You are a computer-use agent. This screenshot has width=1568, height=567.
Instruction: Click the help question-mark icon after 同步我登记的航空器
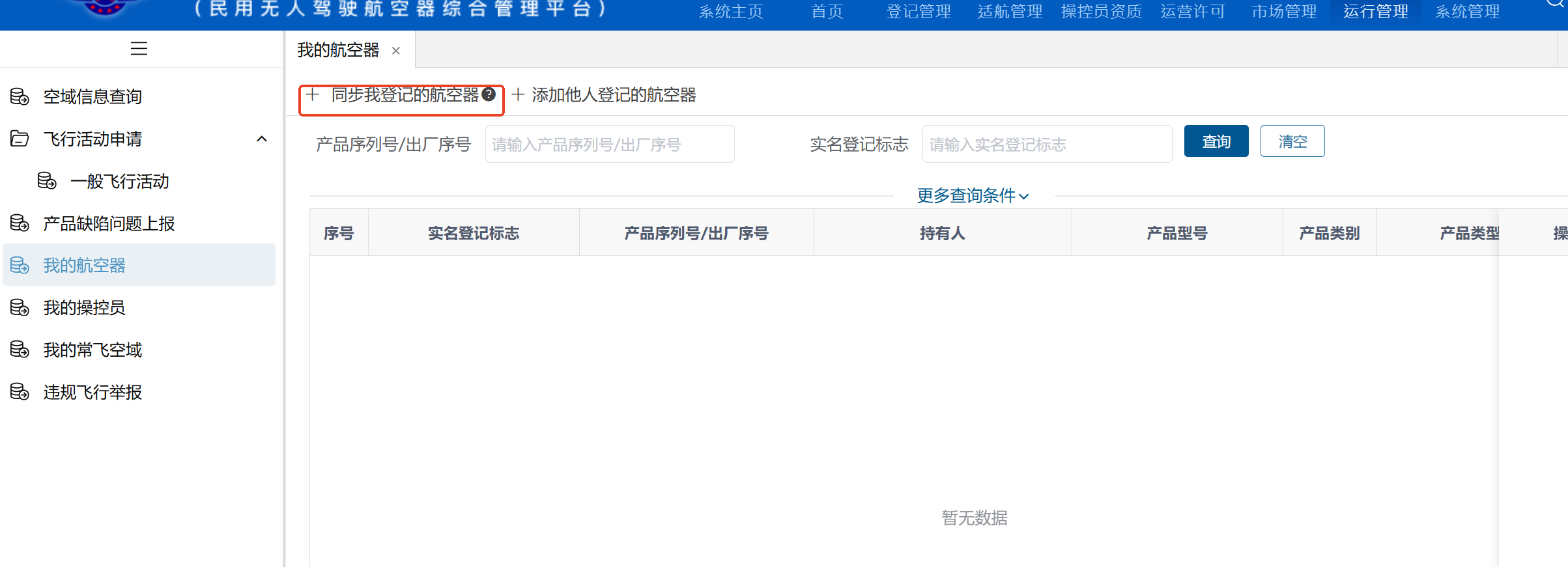489,94
